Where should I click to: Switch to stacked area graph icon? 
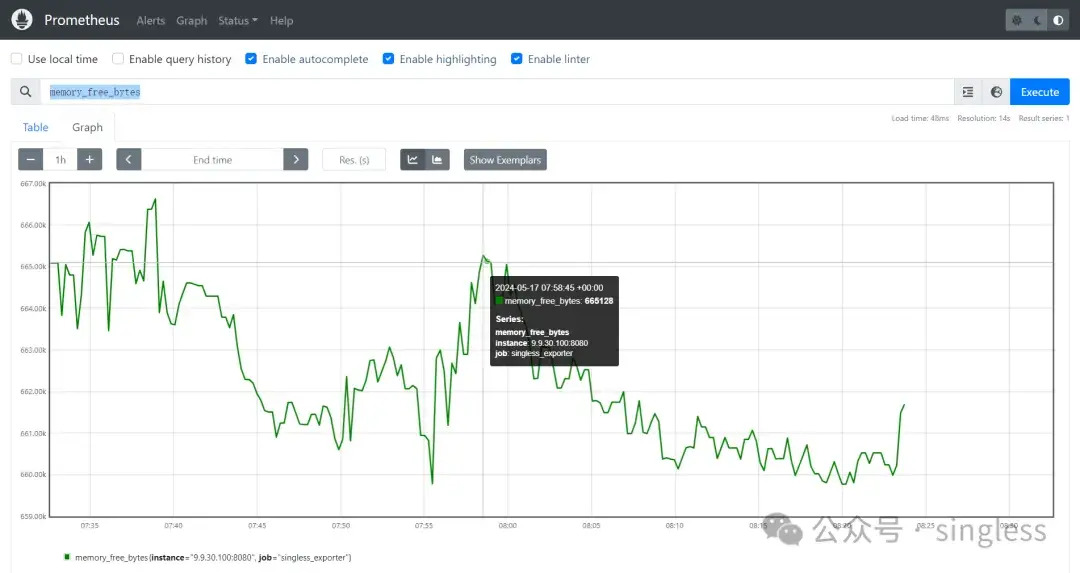pos(437,160)
